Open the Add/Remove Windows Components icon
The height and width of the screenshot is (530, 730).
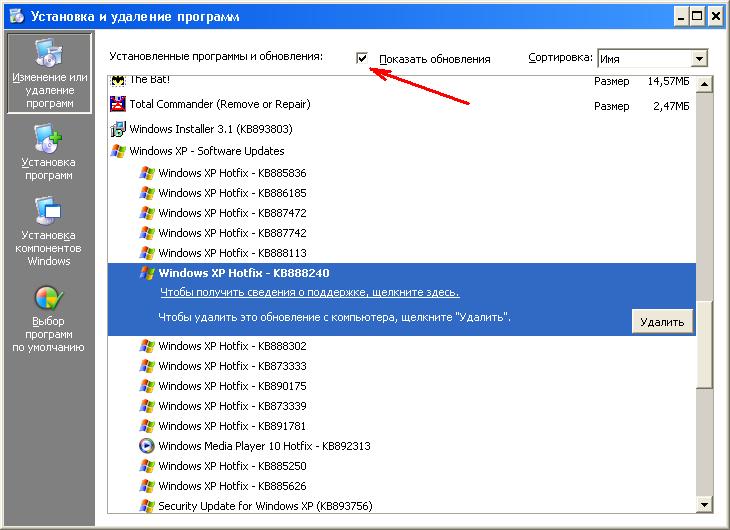coord(47,211)
